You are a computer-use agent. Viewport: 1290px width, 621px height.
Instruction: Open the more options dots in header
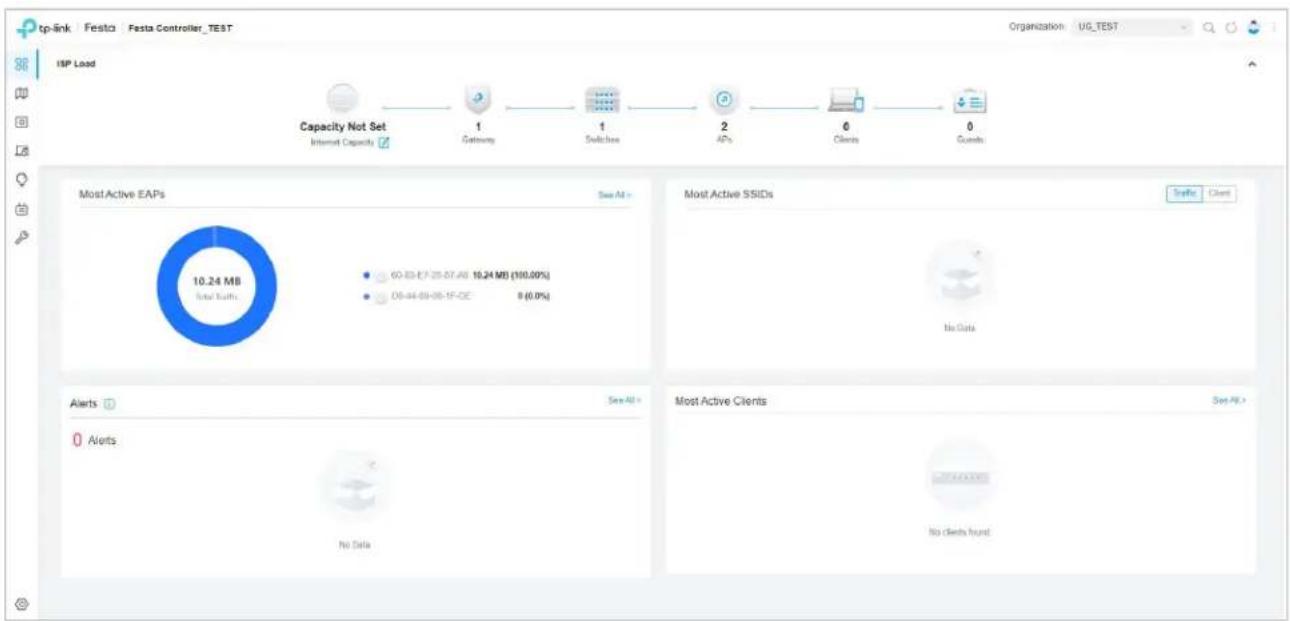1274,27
